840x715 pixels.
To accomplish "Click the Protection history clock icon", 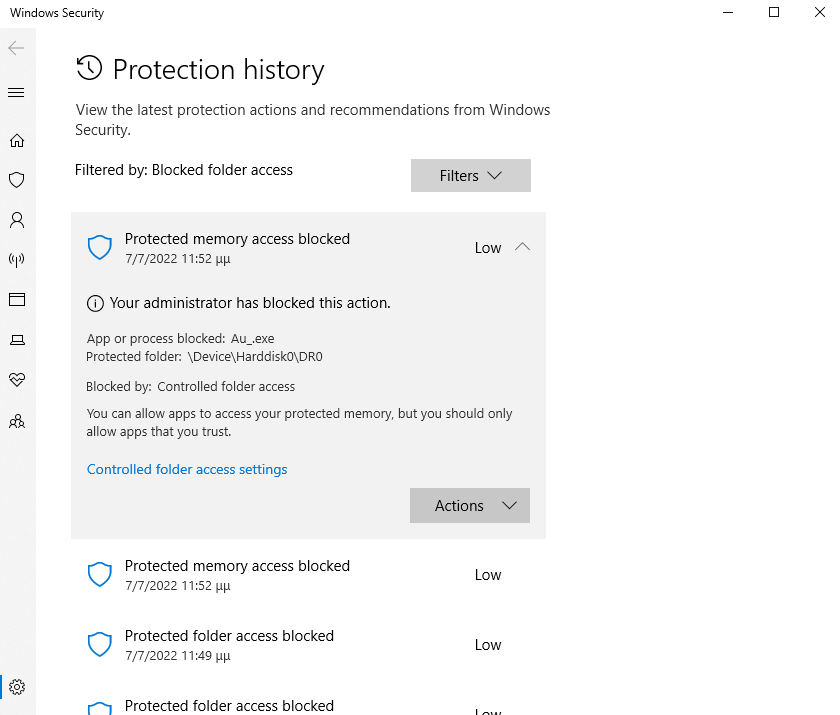I will (x=89, y=68).
